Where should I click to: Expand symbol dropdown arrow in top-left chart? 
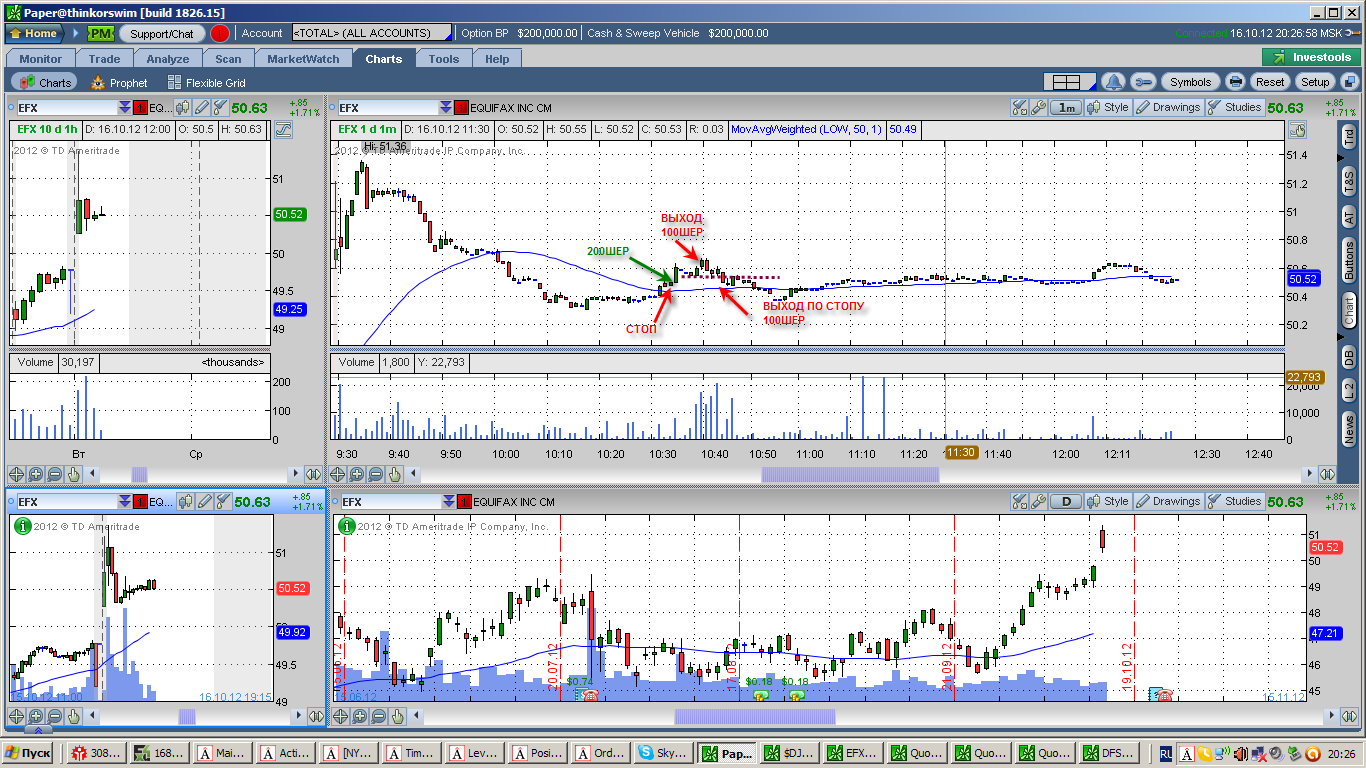click(124, 108)
